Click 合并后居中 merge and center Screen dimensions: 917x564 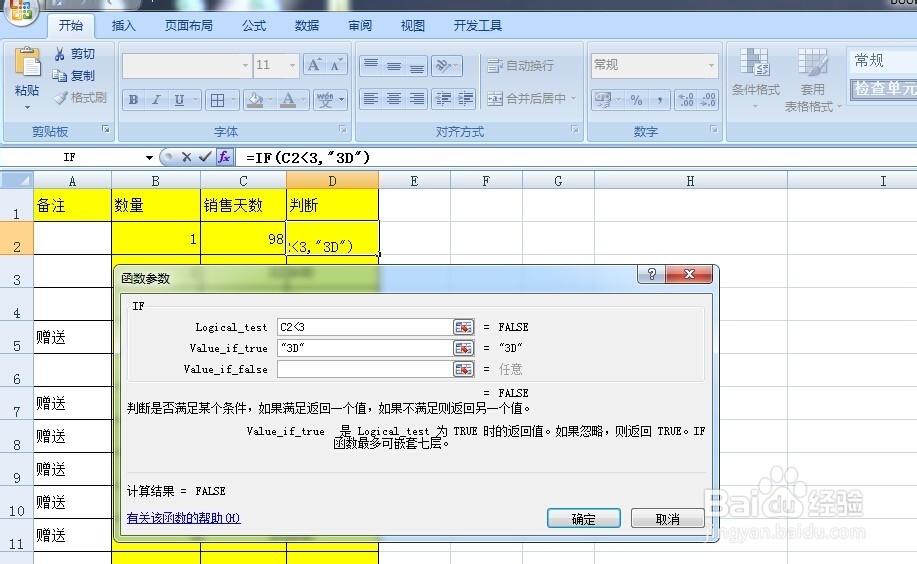(526, 99)
